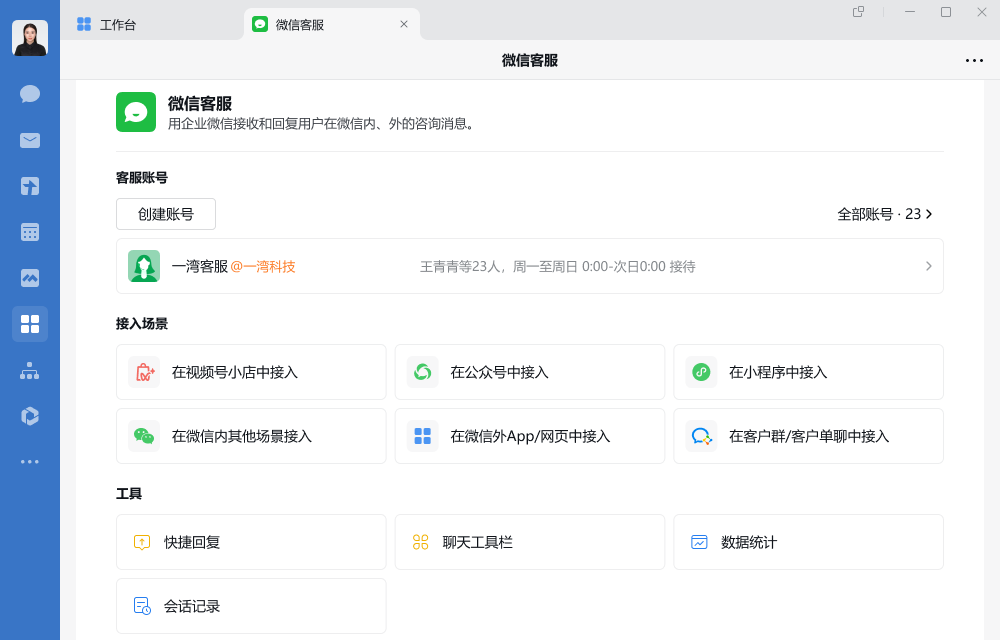
Task: Open the Messages chat bubble in sidebar
Action: pyautogui.click(x=30, y=94)
